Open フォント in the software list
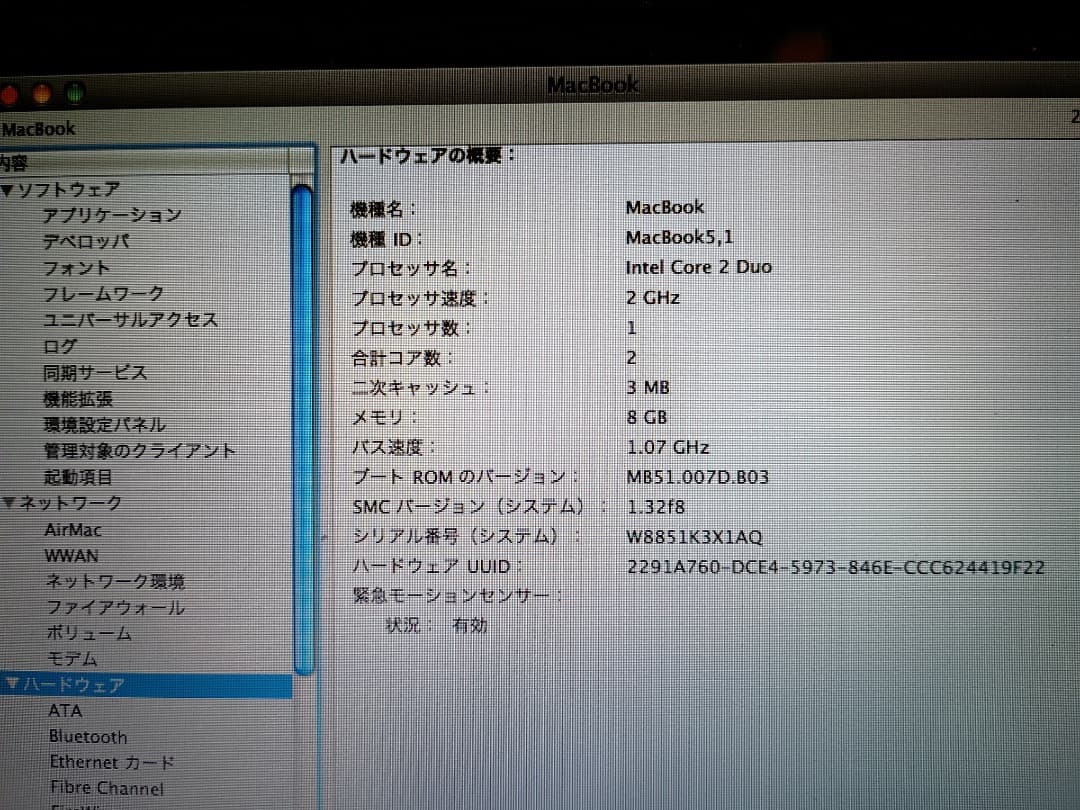Viewport: 1080px width, 810px height. (x=76, y=268)
